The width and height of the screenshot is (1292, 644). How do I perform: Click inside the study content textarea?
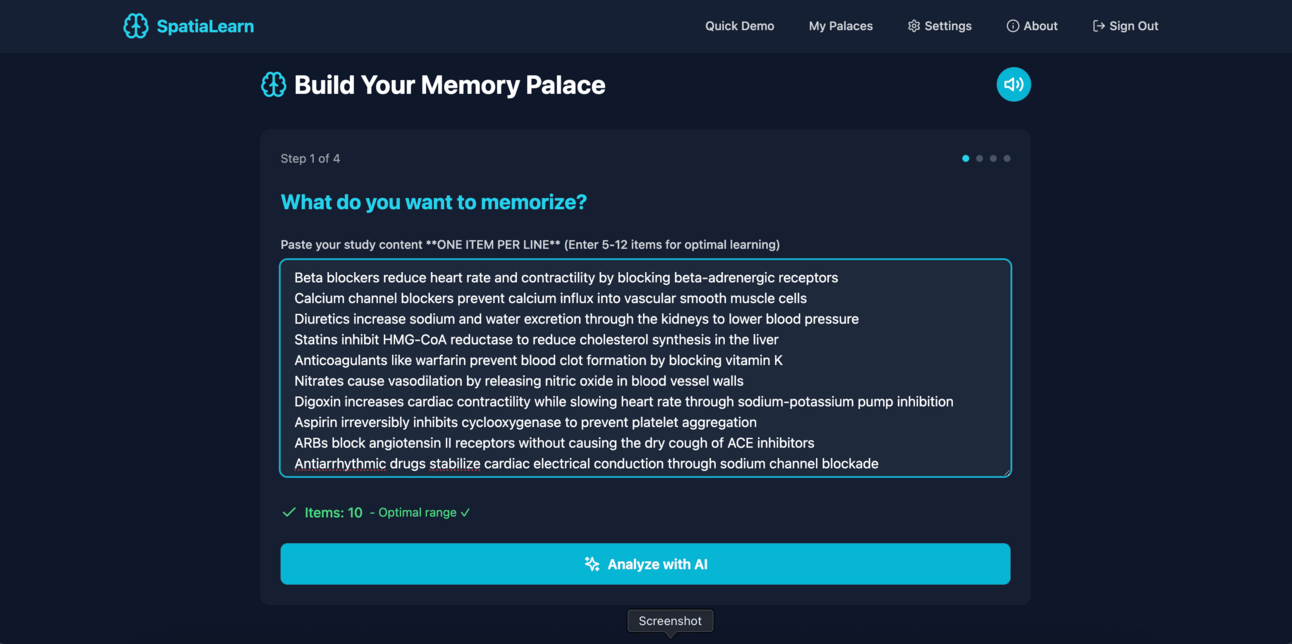click(645, 368)
